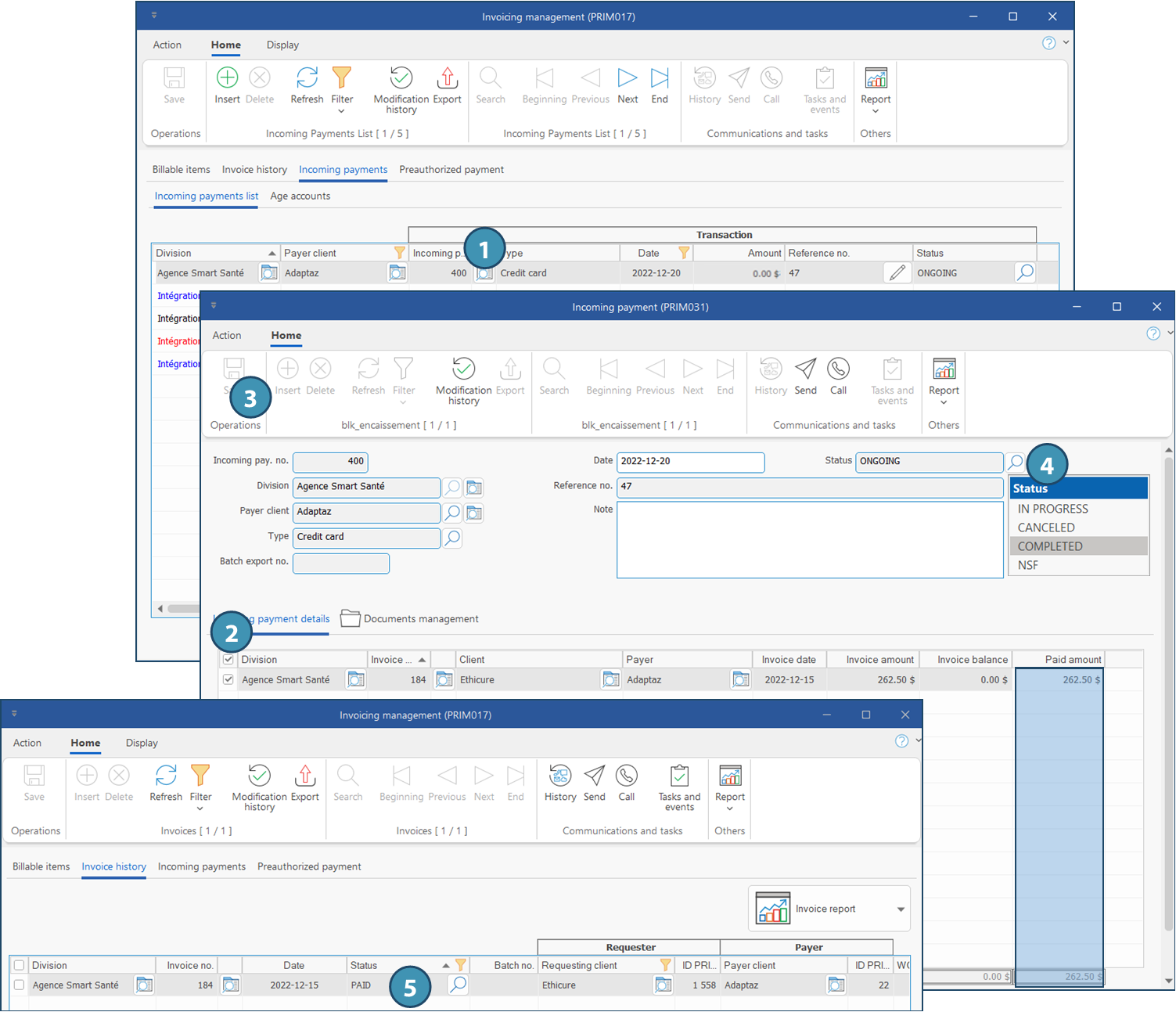Switch to the Preauthorized payment tab in the top window
The width and height of the screenshot is (1176, 1012).
click(x=451, y=170)
